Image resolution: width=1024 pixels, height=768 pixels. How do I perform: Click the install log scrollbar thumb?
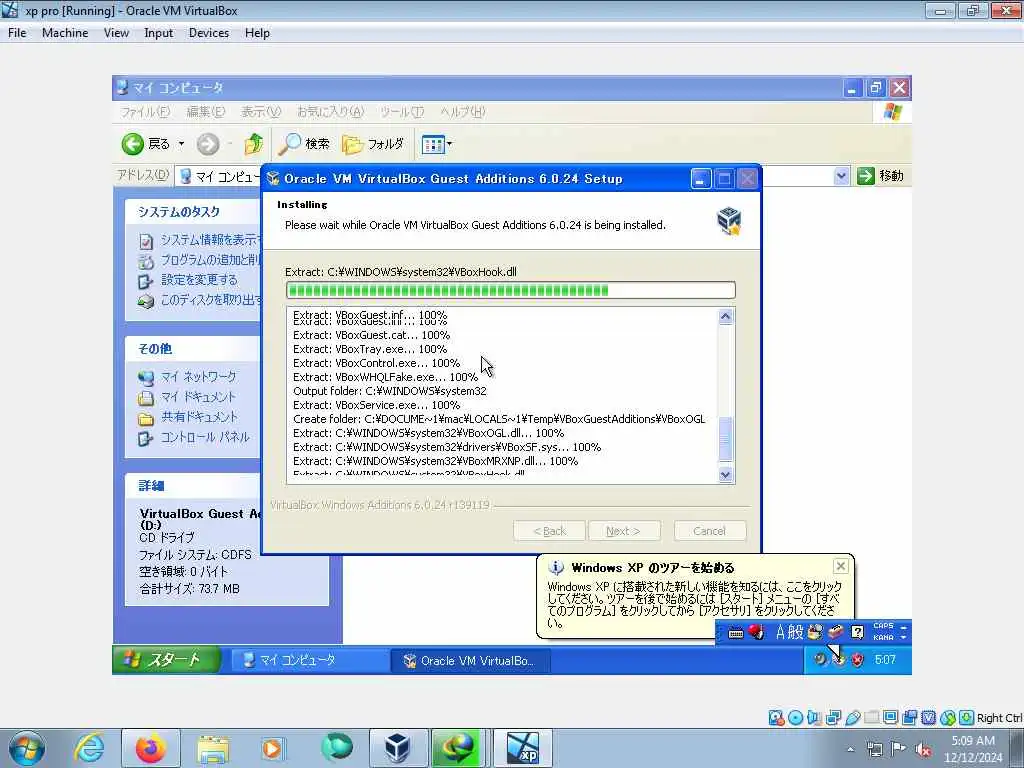726,440
